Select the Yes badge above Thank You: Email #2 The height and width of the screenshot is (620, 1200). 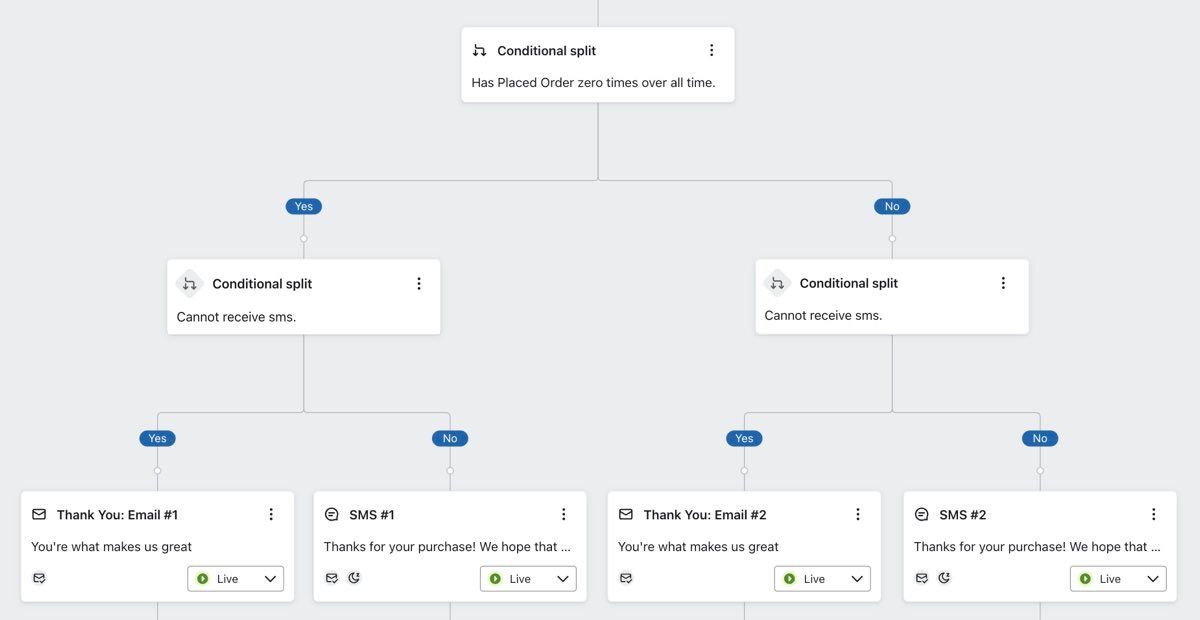click(743, 438)
